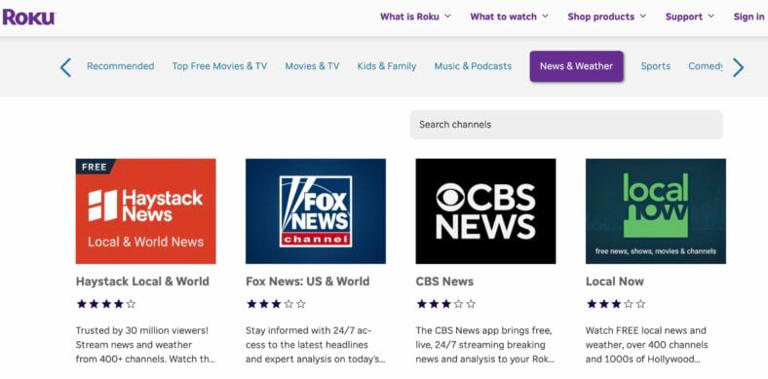
Task: Expand the Support menu
Action: pos(690,17)
